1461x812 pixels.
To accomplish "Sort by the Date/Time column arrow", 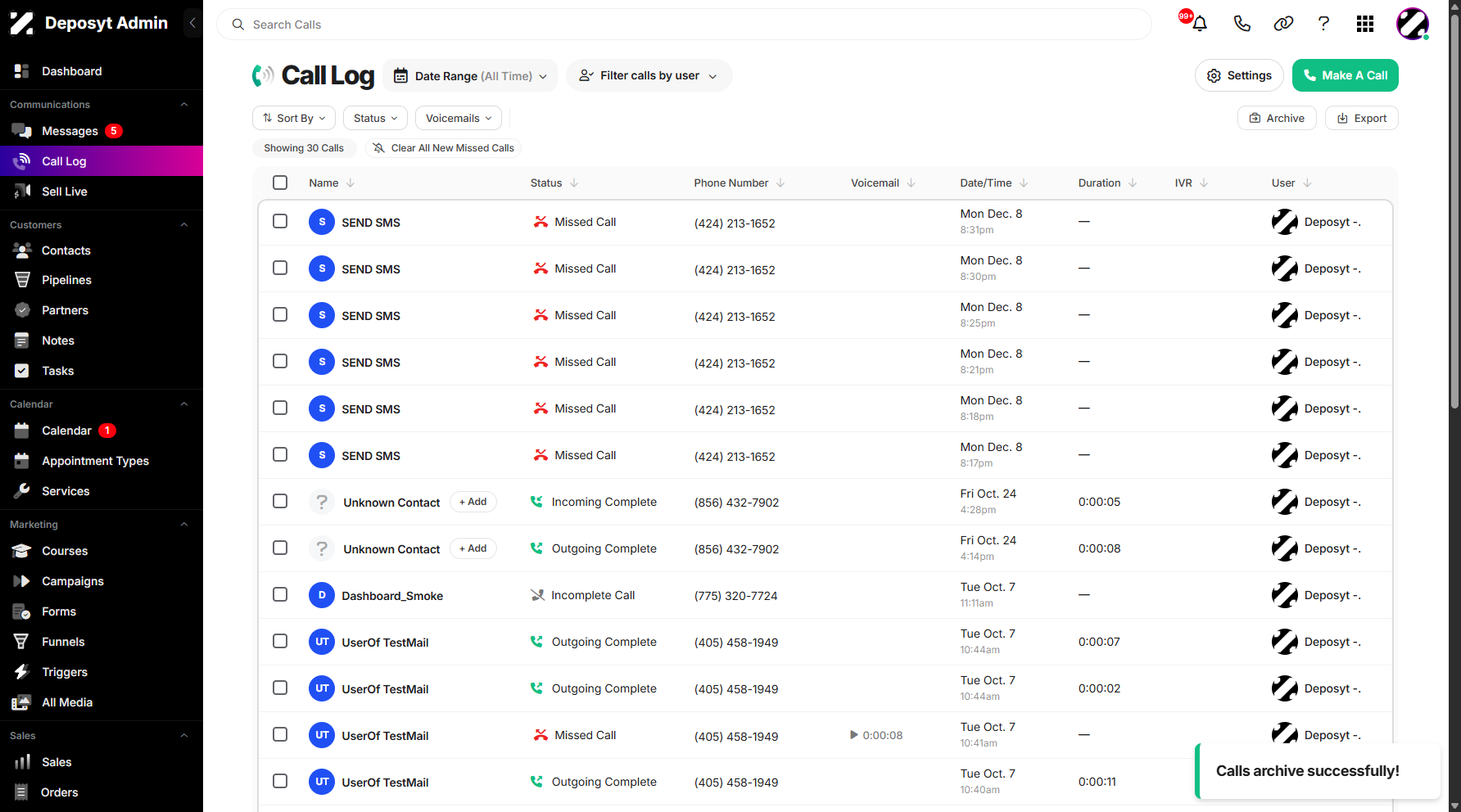I will click(1024, 183).
